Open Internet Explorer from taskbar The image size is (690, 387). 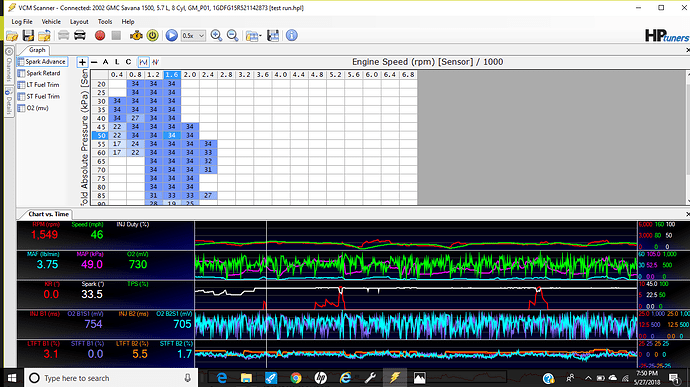(x=345, y=378)
